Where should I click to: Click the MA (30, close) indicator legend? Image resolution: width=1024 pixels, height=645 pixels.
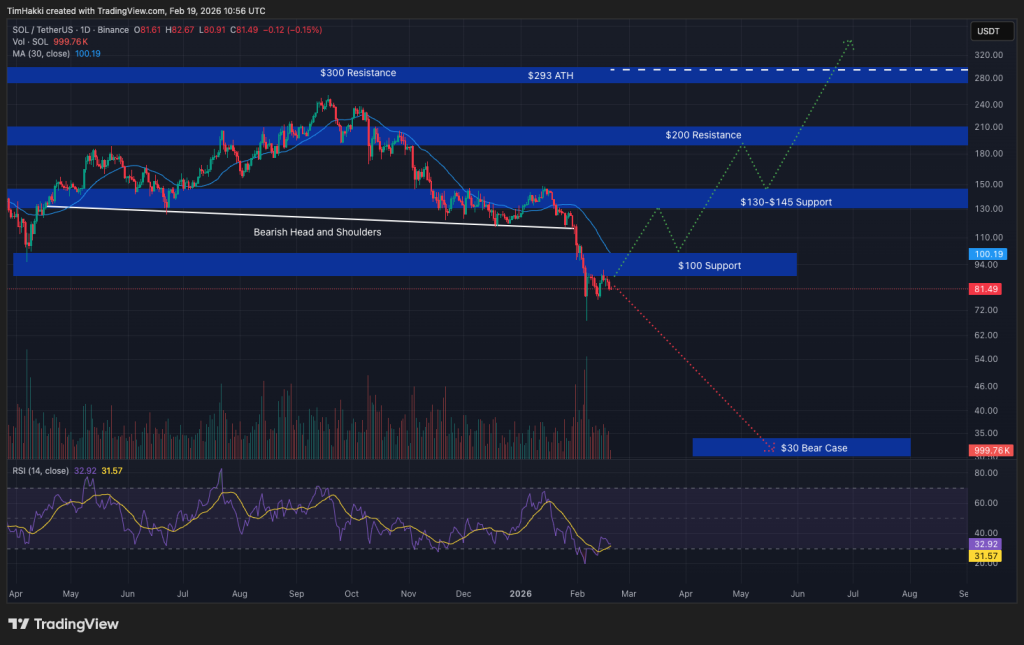pos(41,52)
